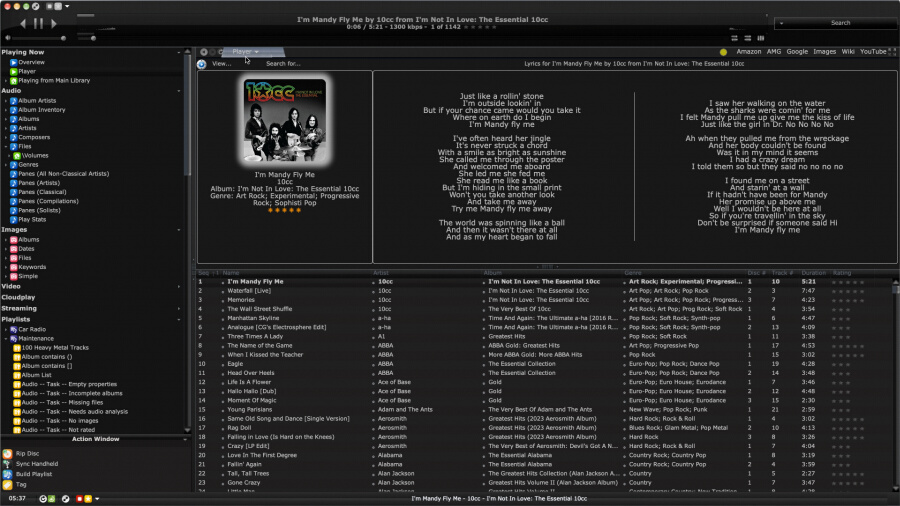Open the Wiki link
Image resolution: width=900 pixels, height=506 pixels.
[848, 52]
